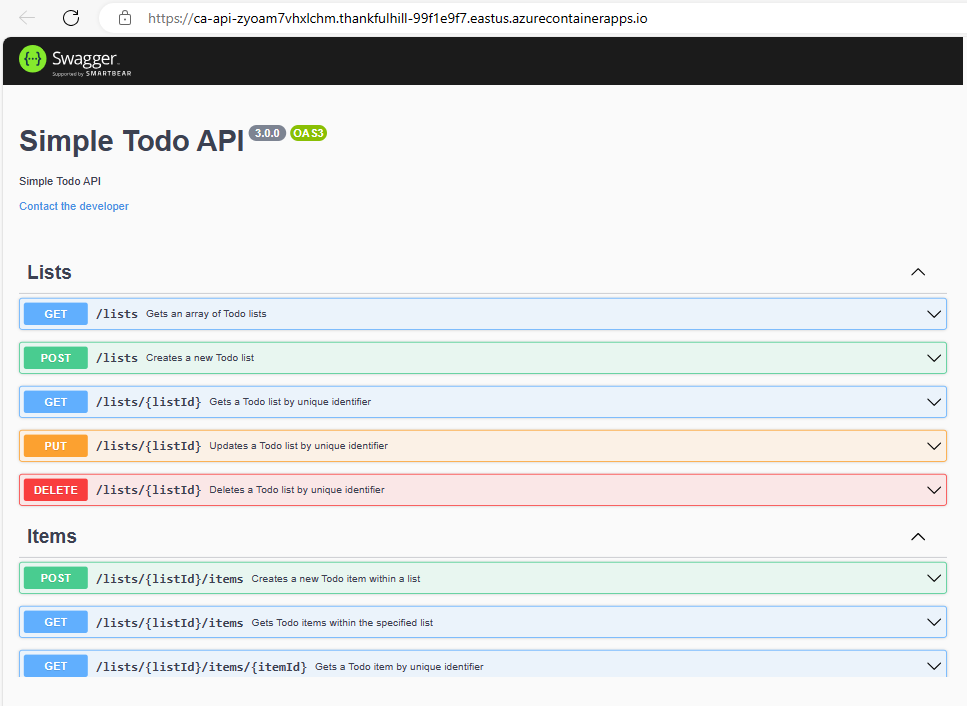Click the /lists path in the POST row
The width and height of the screenshot is (967, 706).
point(117,358)
